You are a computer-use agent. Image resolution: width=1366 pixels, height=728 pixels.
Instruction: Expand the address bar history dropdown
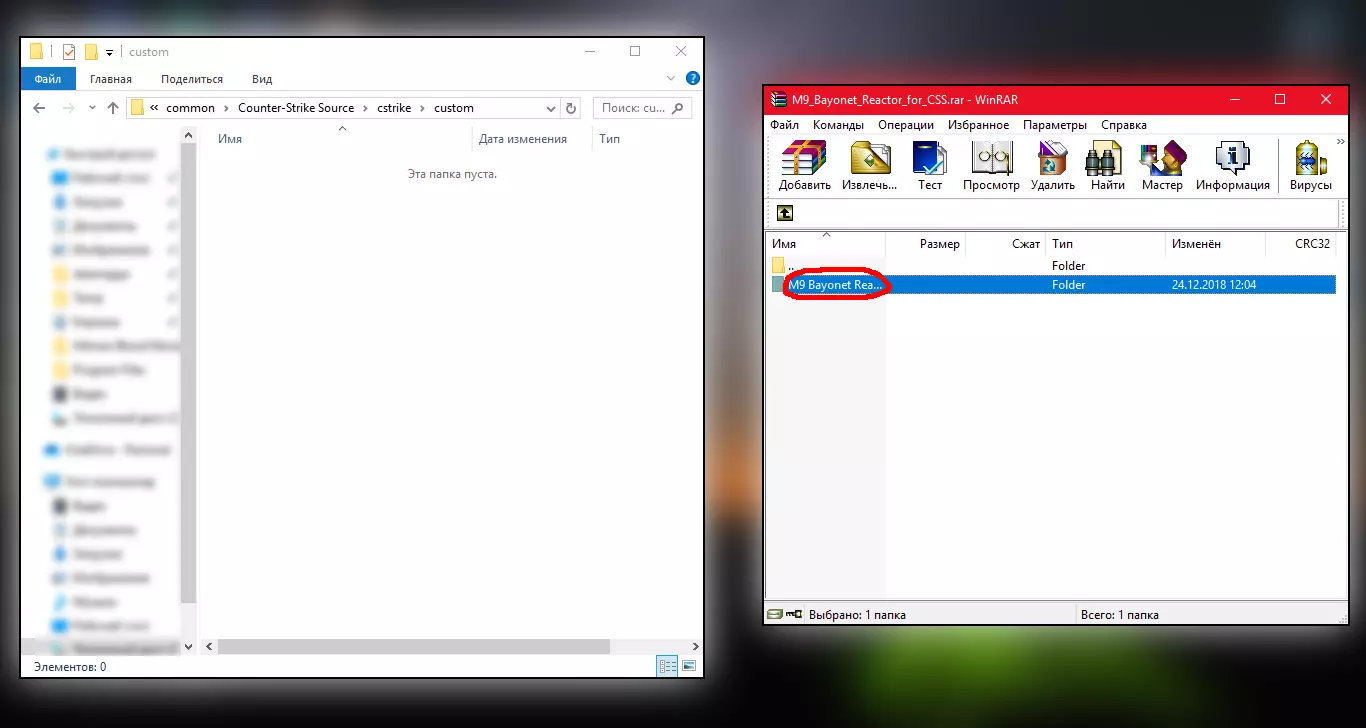(x=551, y=108)
